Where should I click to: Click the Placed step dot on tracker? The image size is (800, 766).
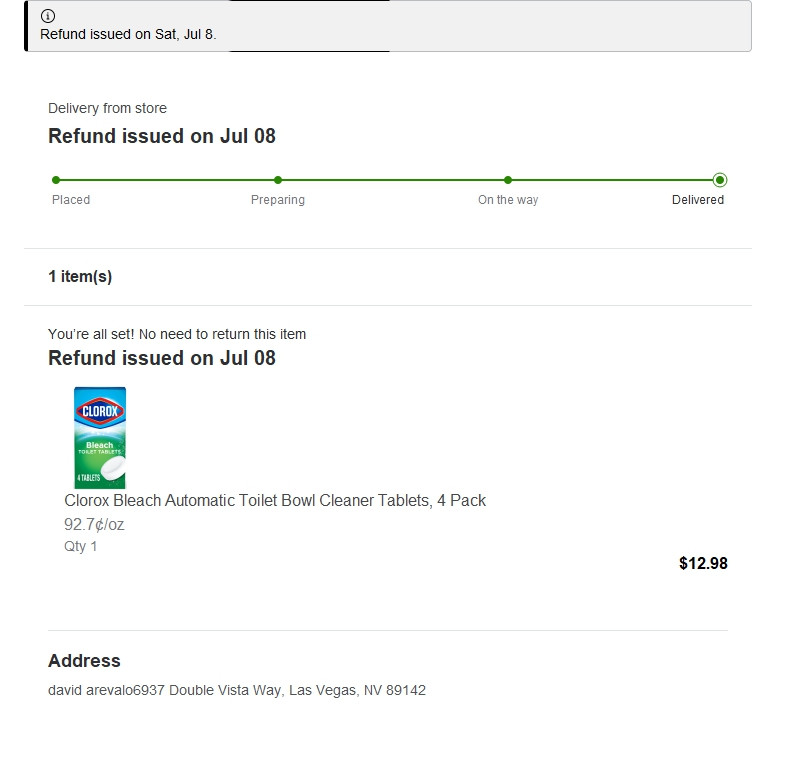pyautogui.click(x=56, y=180)
